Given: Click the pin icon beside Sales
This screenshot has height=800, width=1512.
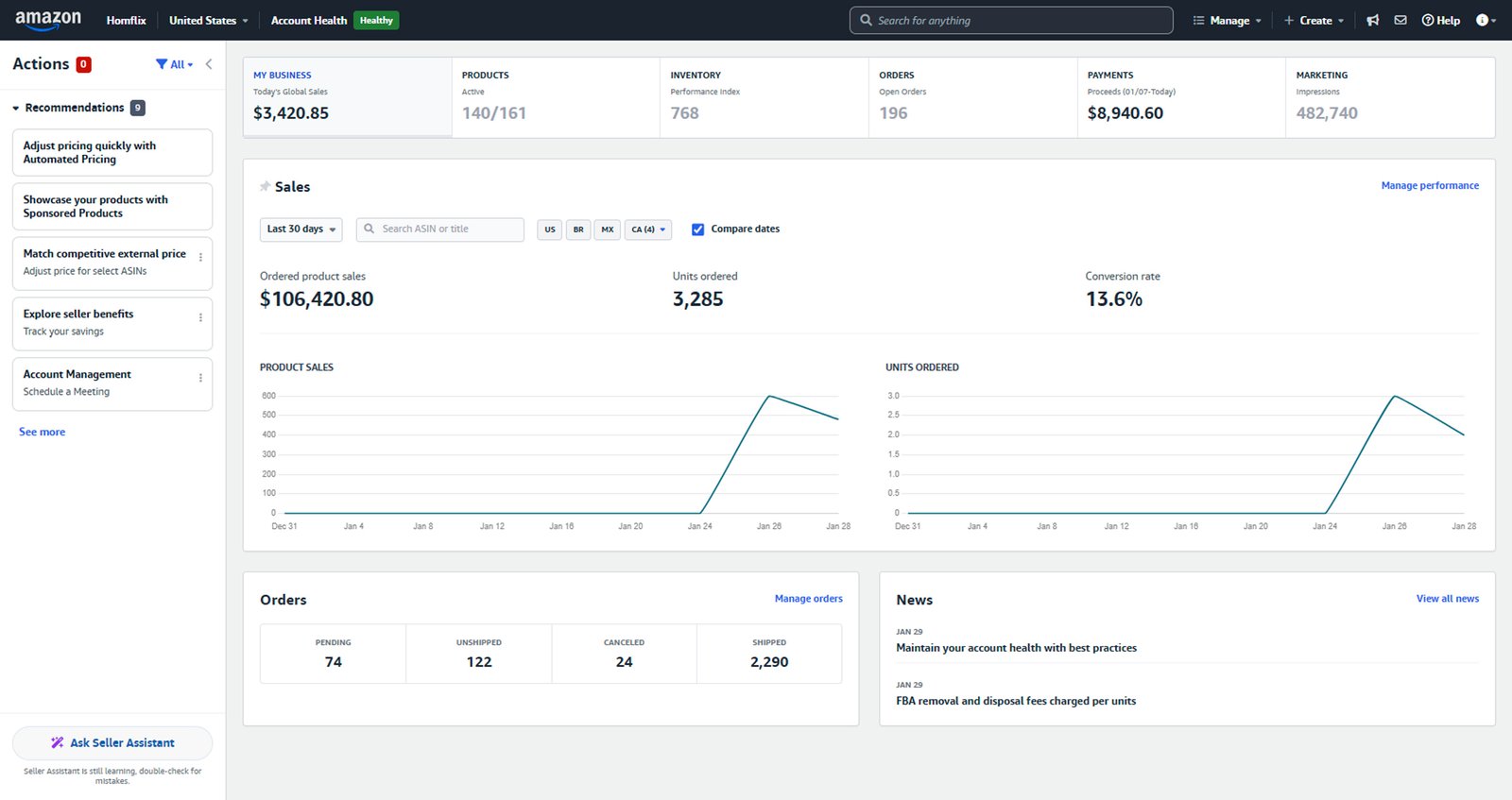Looking at the screenshot, I should [265, 187].
